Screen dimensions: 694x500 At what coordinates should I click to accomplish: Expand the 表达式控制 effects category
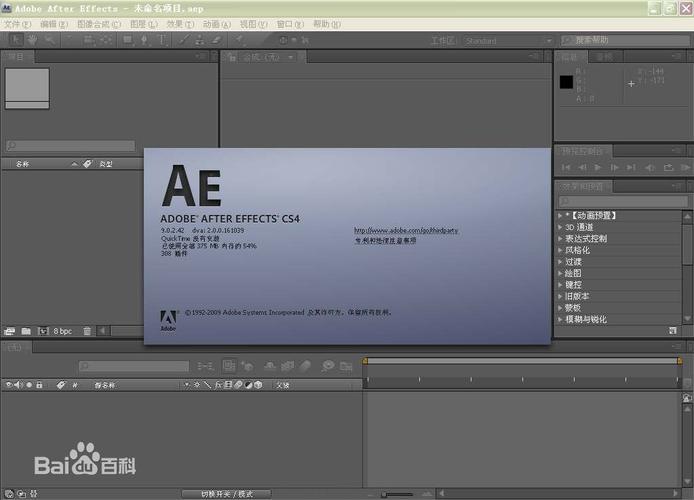point(560,238)
